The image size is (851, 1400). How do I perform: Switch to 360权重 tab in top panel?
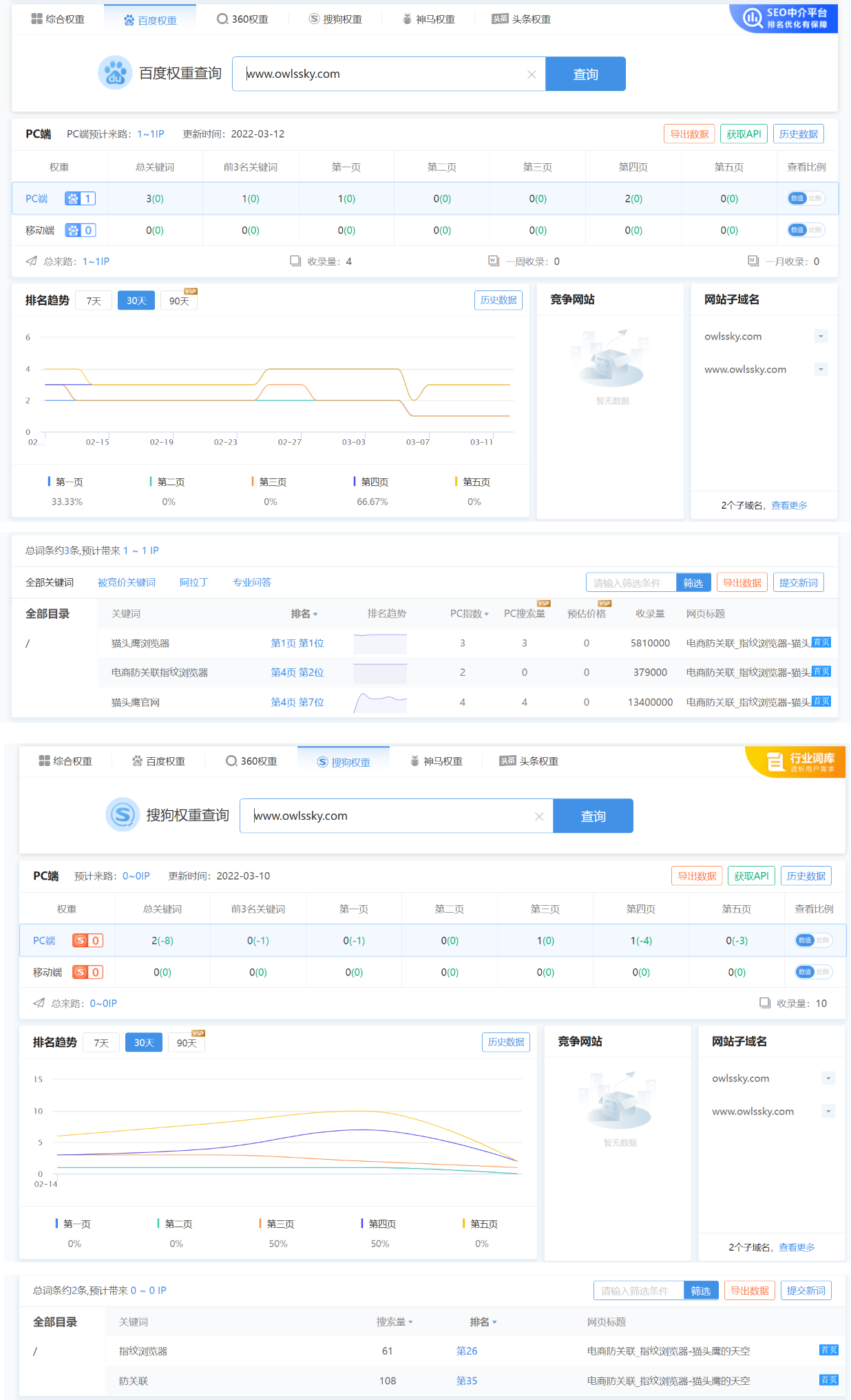tap(242, 19)
